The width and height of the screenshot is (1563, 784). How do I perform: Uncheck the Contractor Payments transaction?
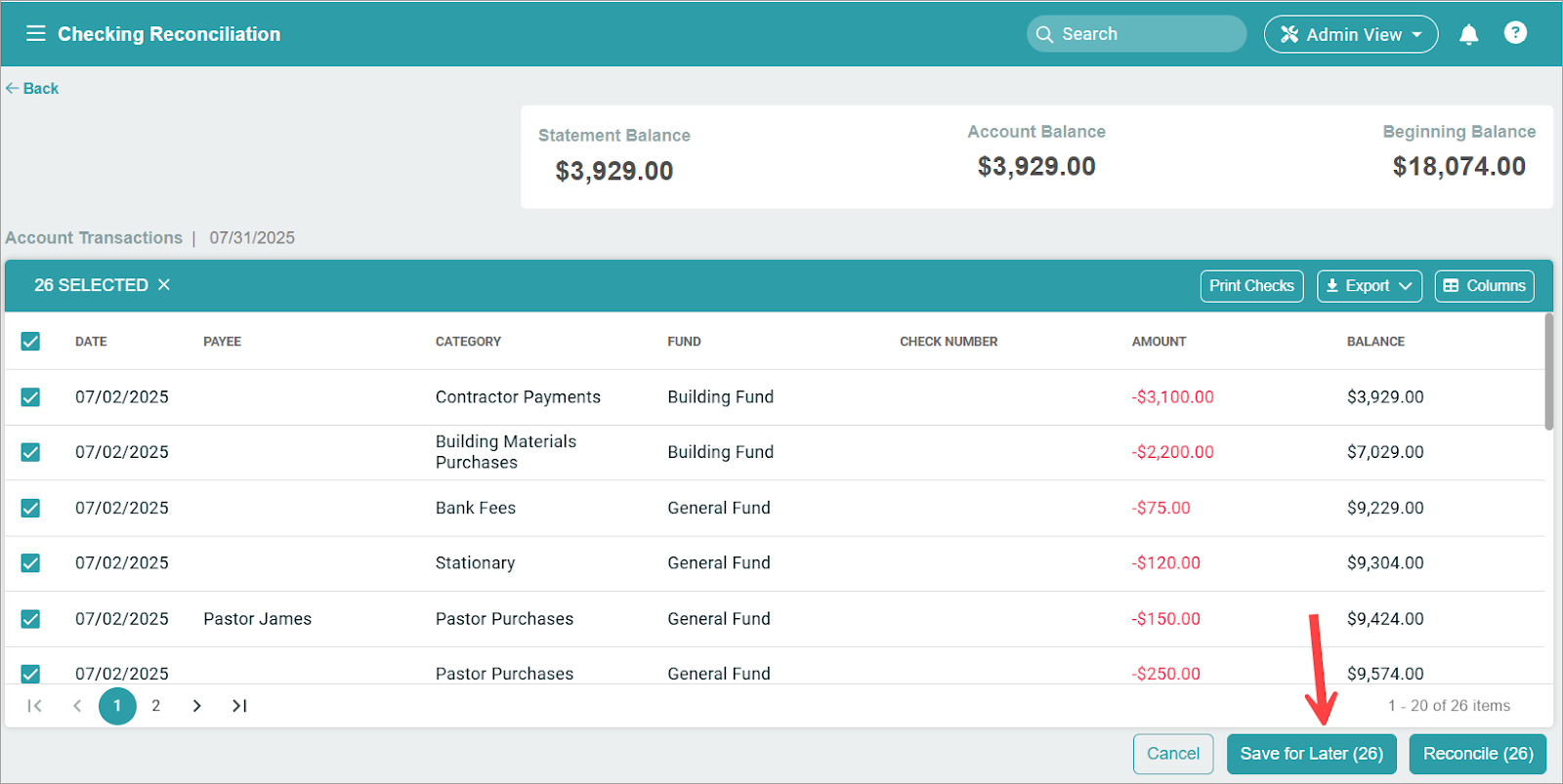[31, 397]
